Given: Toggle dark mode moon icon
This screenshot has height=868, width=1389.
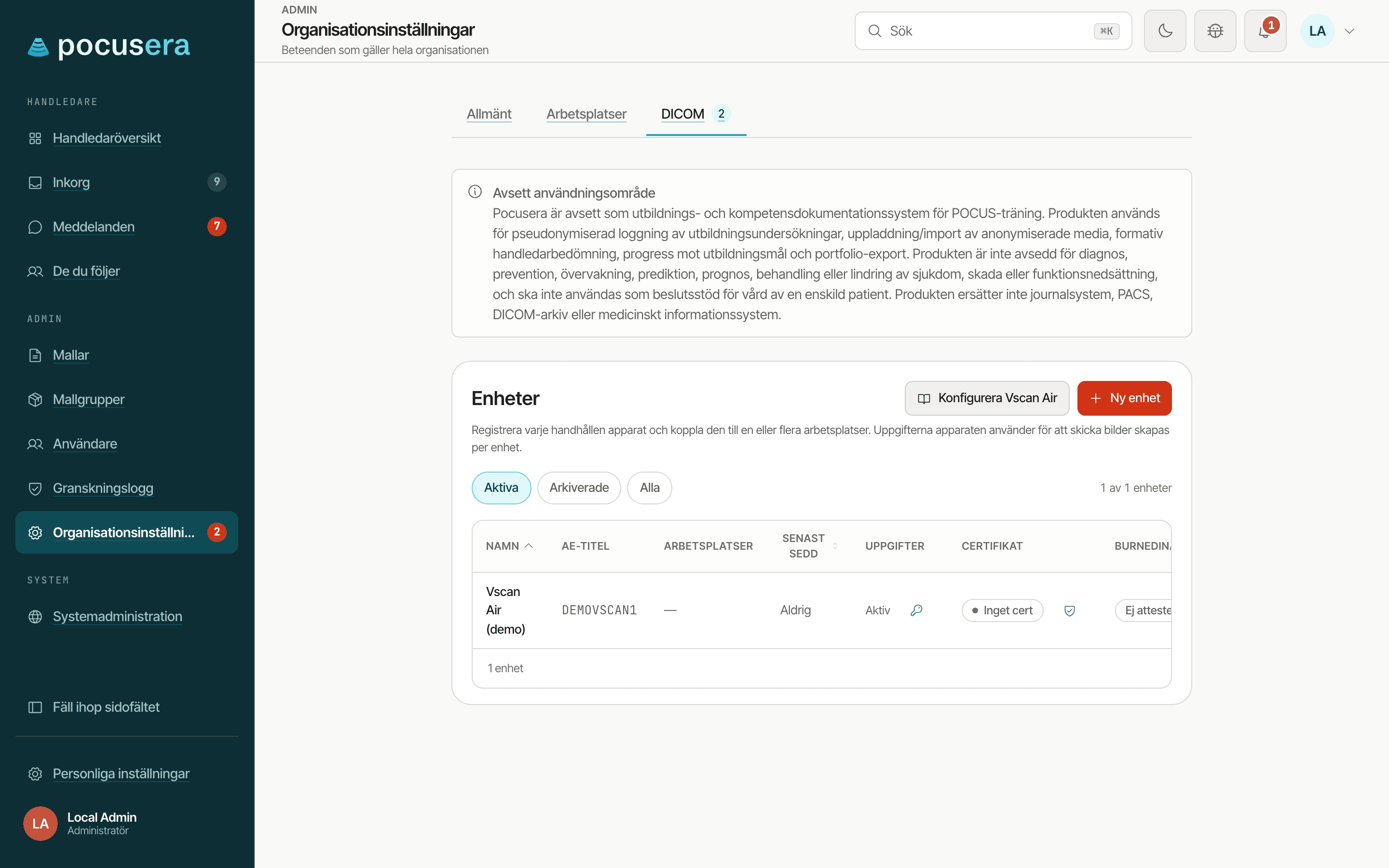Looking at the screenshot, I should pyautogui.click(x=1165, y=31).
